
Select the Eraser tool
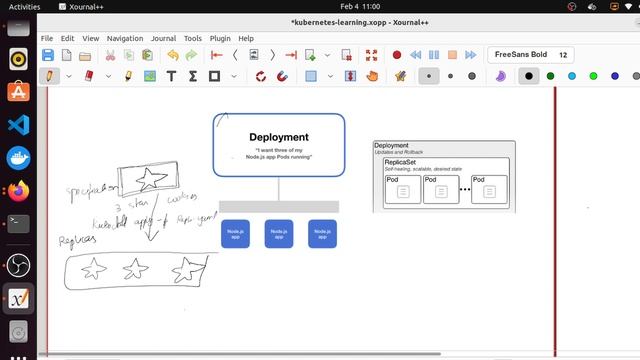pos(89,76)
